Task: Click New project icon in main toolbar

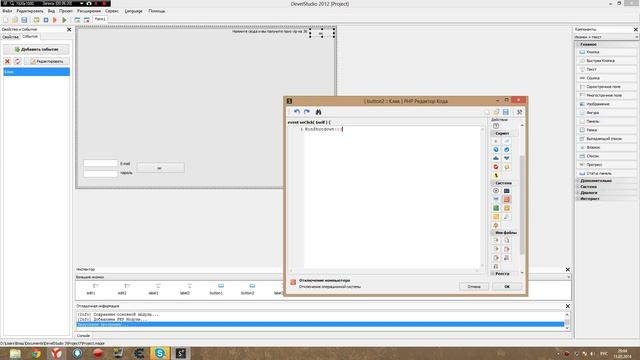Action: tap(6, 20)
